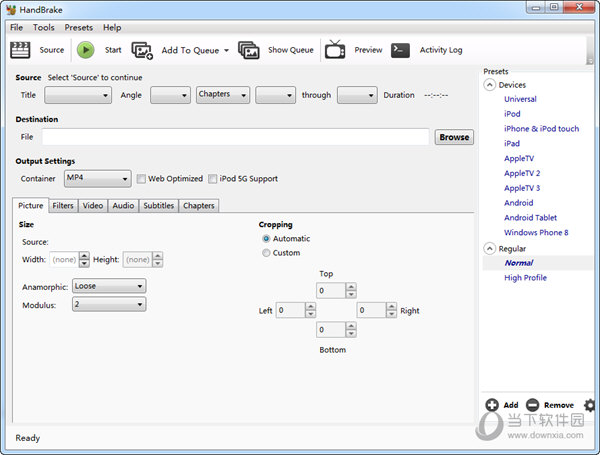The image size is (600, 455).
Task: Click the Remove preset minus icon
Action: 532,405
